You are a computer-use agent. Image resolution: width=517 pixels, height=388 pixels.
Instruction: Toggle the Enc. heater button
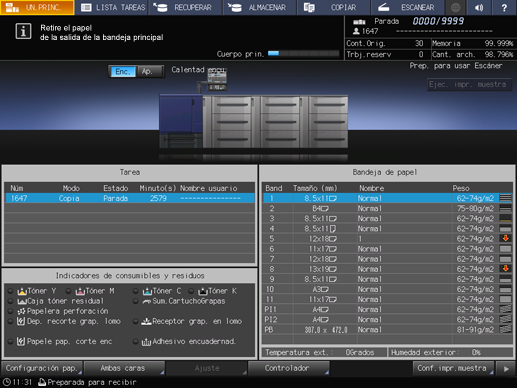pos(122,71)
